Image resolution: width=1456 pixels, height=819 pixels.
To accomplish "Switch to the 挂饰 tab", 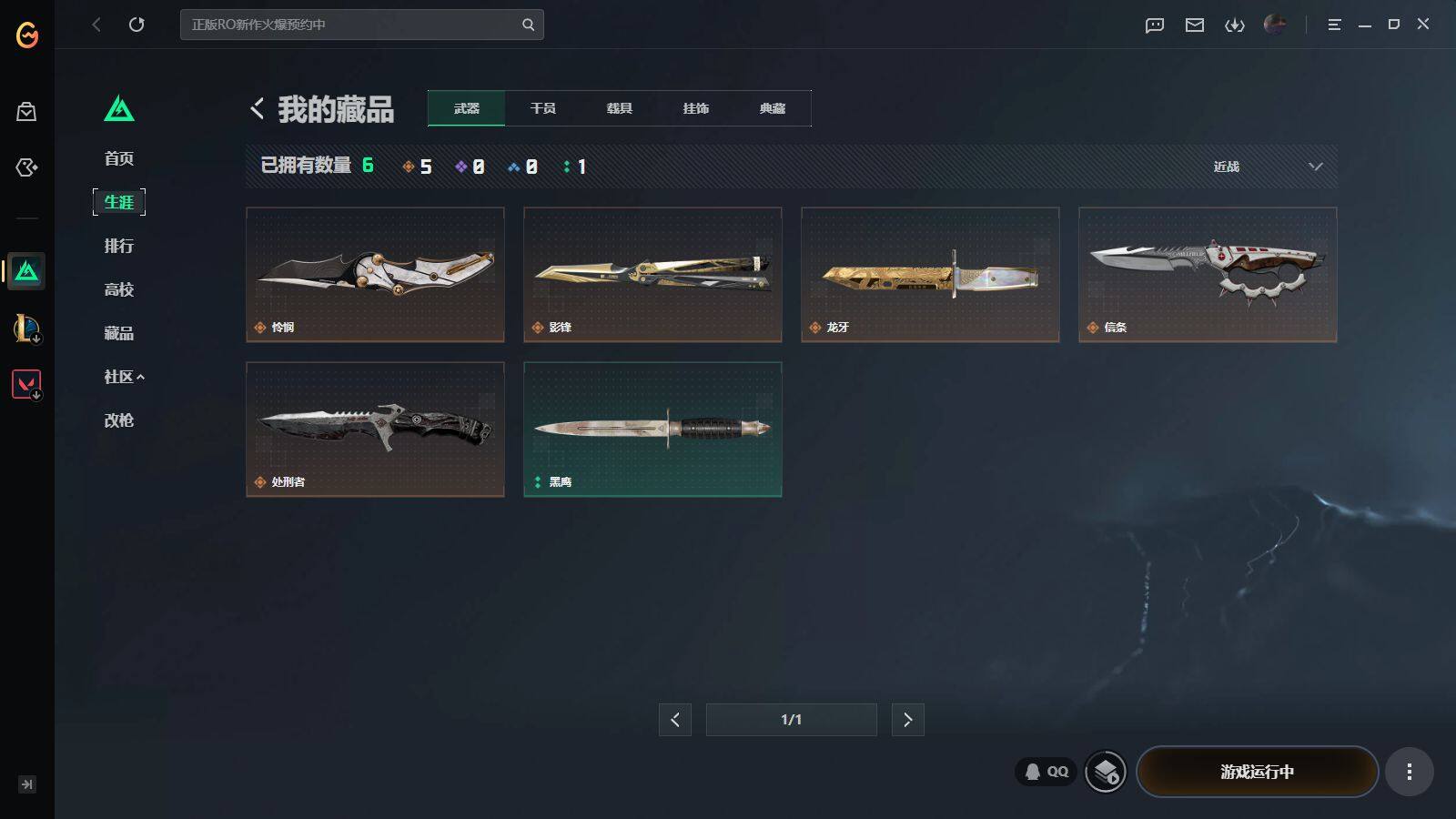I will tap(696, 108).
